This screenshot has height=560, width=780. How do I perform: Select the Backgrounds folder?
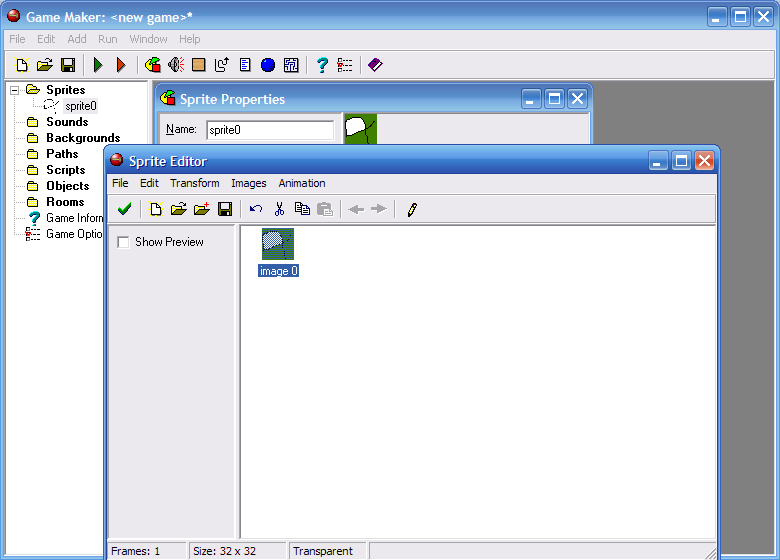pos(83,138)
